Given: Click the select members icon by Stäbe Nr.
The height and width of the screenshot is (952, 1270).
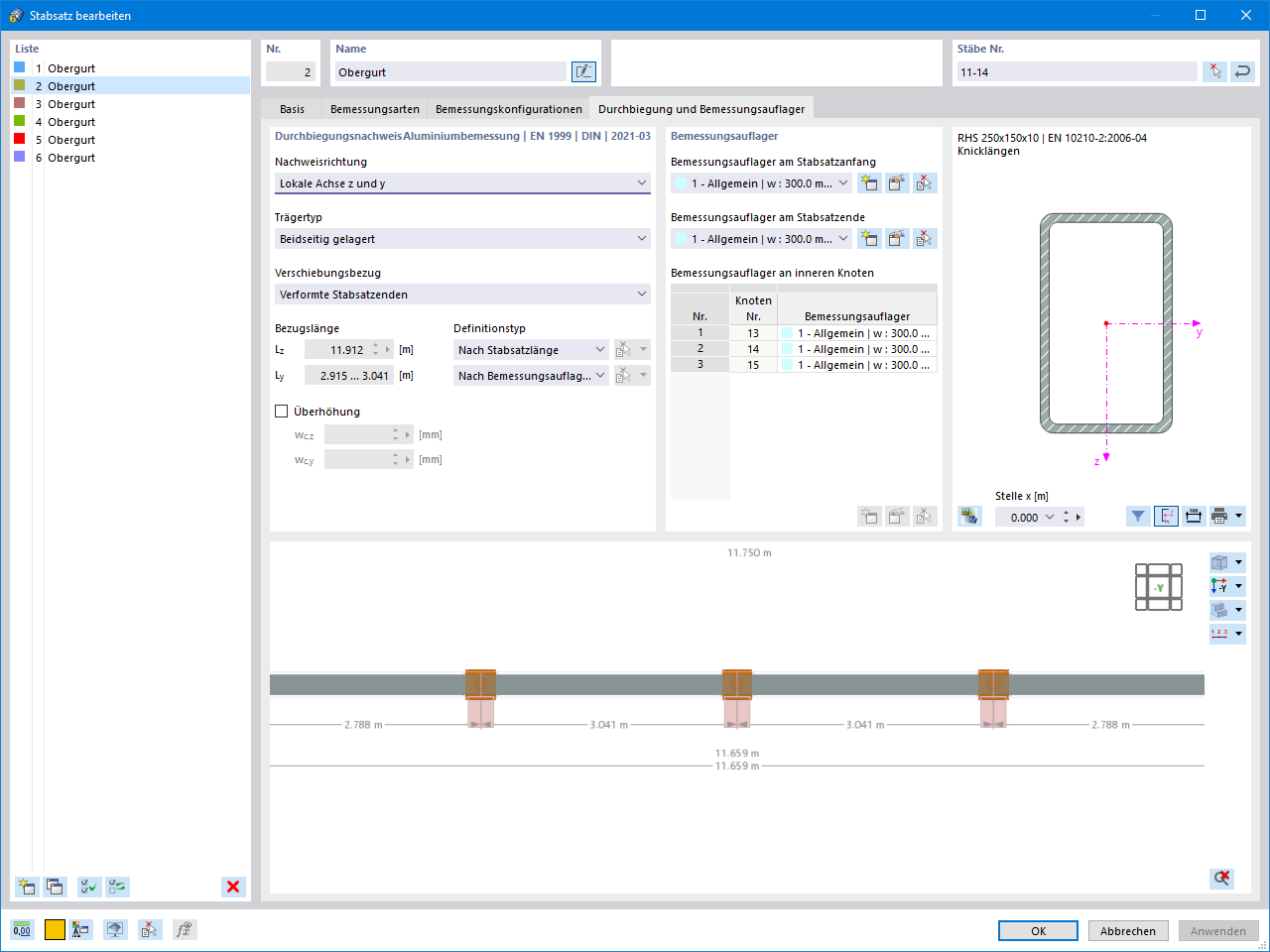Looking at the screenshot, I should 1214,71.
